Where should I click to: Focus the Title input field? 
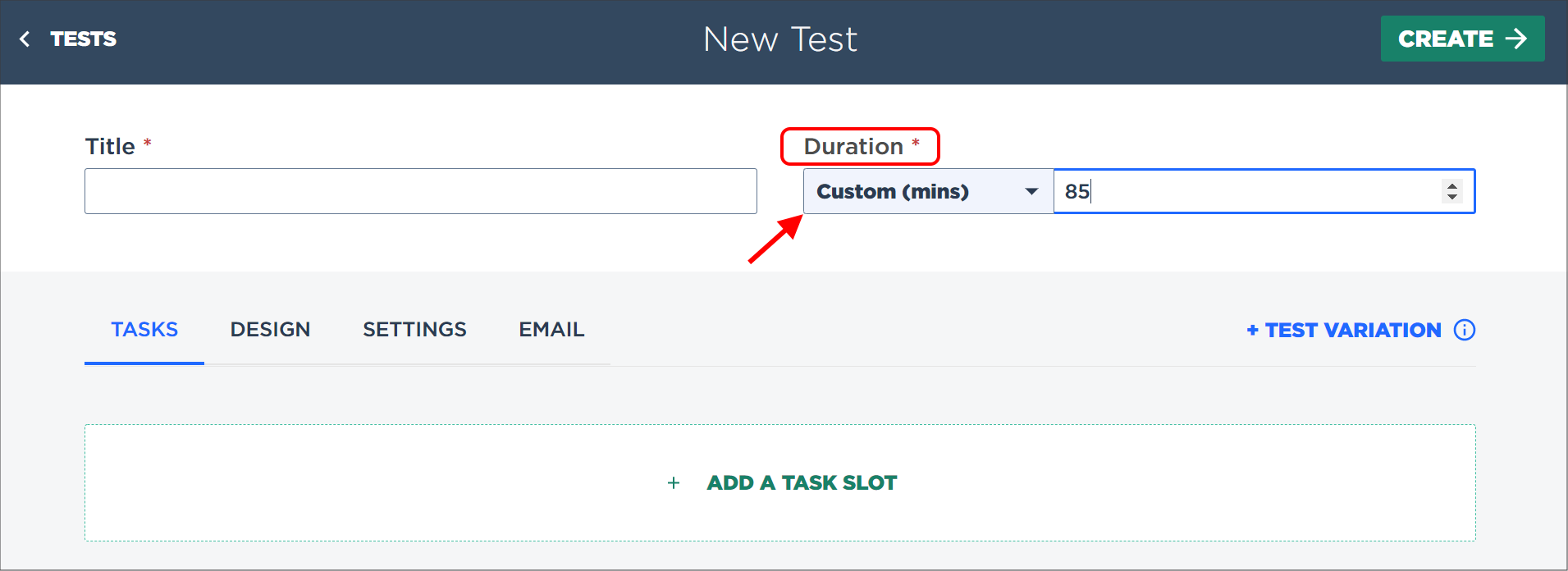pos(421,191)
